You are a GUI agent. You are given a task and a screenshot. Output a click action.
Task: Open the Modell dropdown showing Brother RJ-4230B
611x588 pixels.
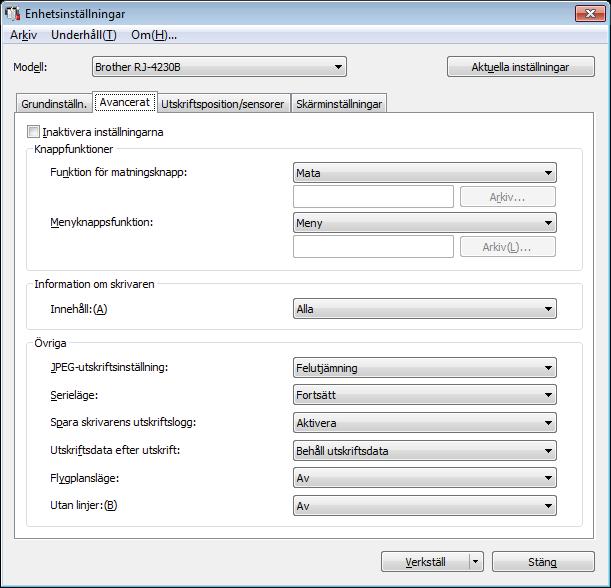click(x=219, y=67)
